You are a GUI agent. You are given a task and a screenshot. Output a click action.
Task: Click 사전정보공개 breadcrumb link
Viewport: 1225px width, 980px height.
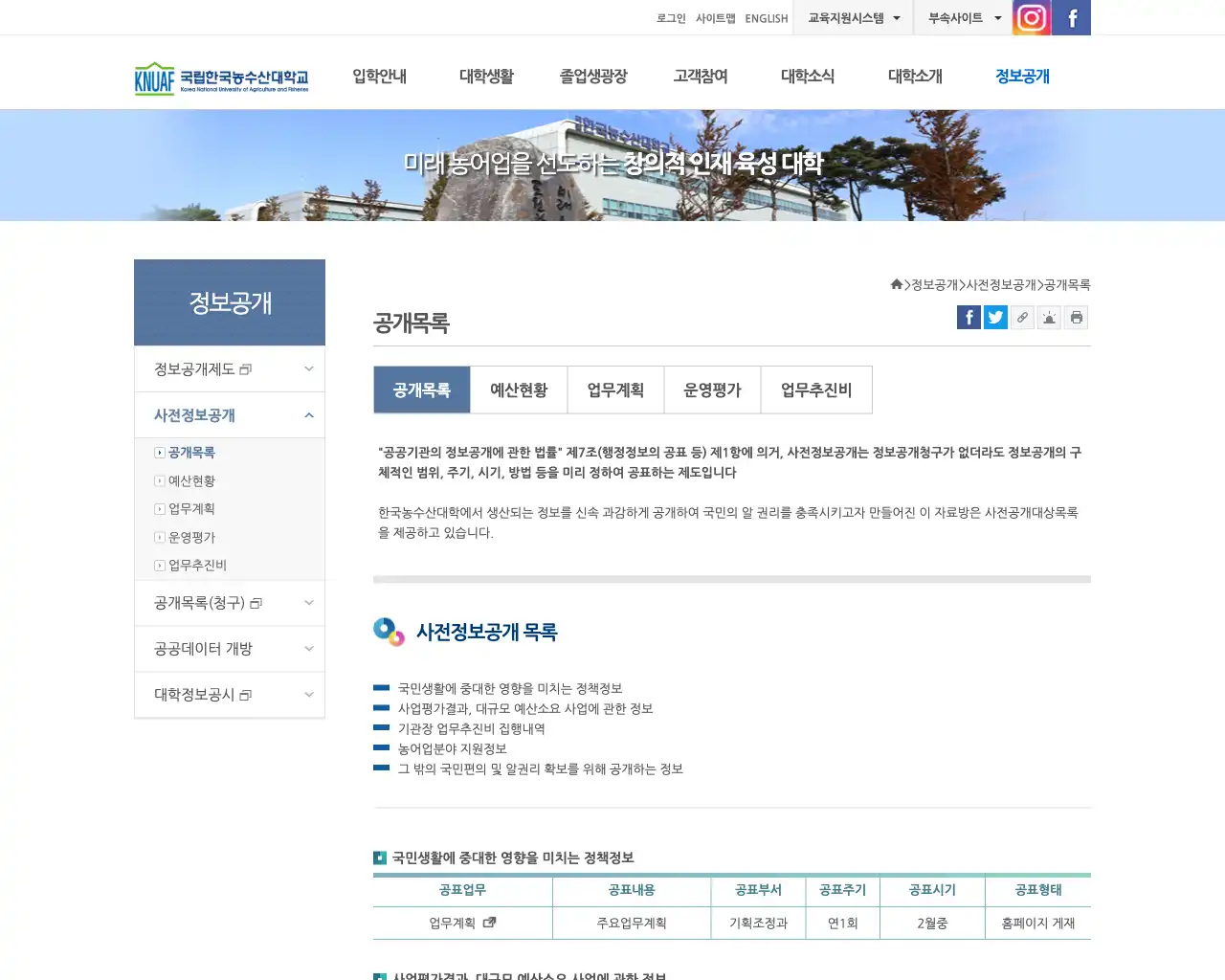tap(1001, 285)
